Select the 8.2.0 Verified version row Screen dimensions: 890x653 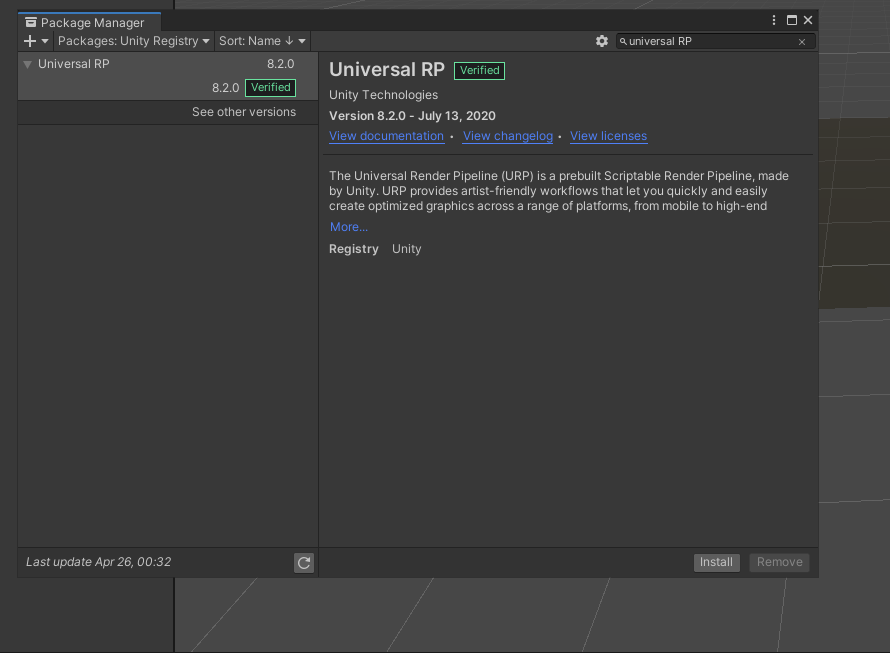point(168,87)
